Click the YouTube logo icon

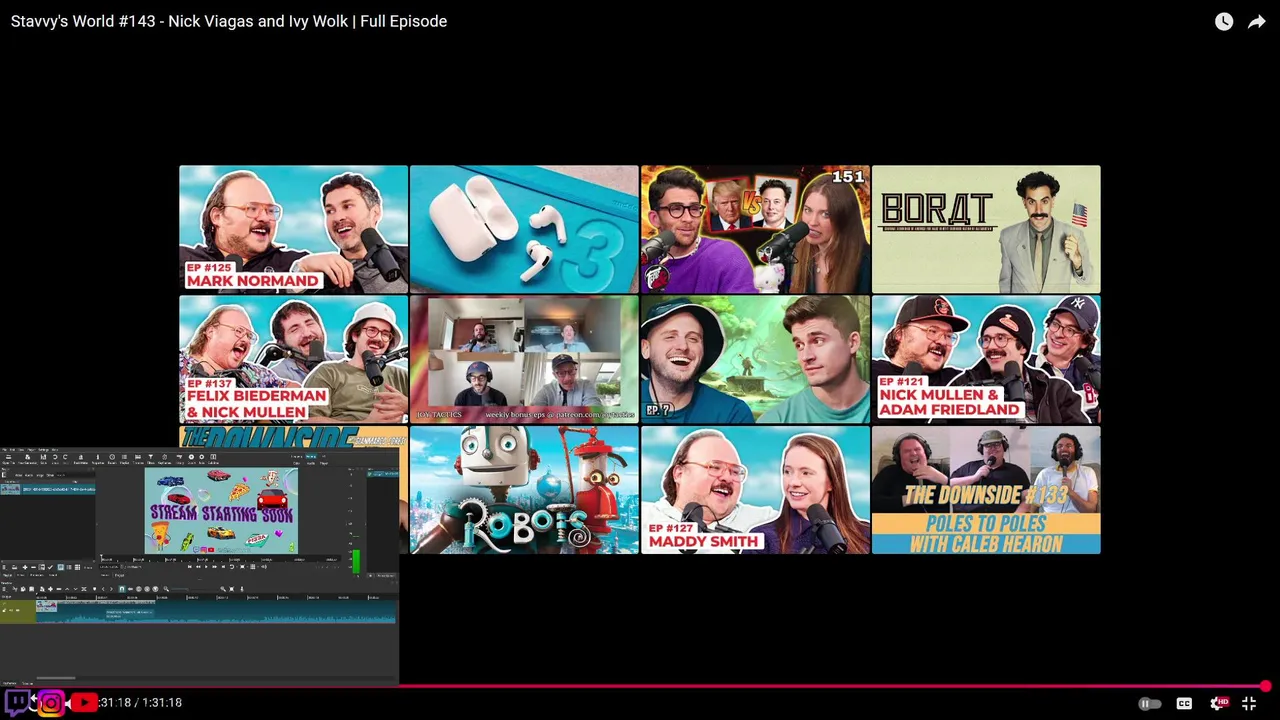(x=84, y=703)
